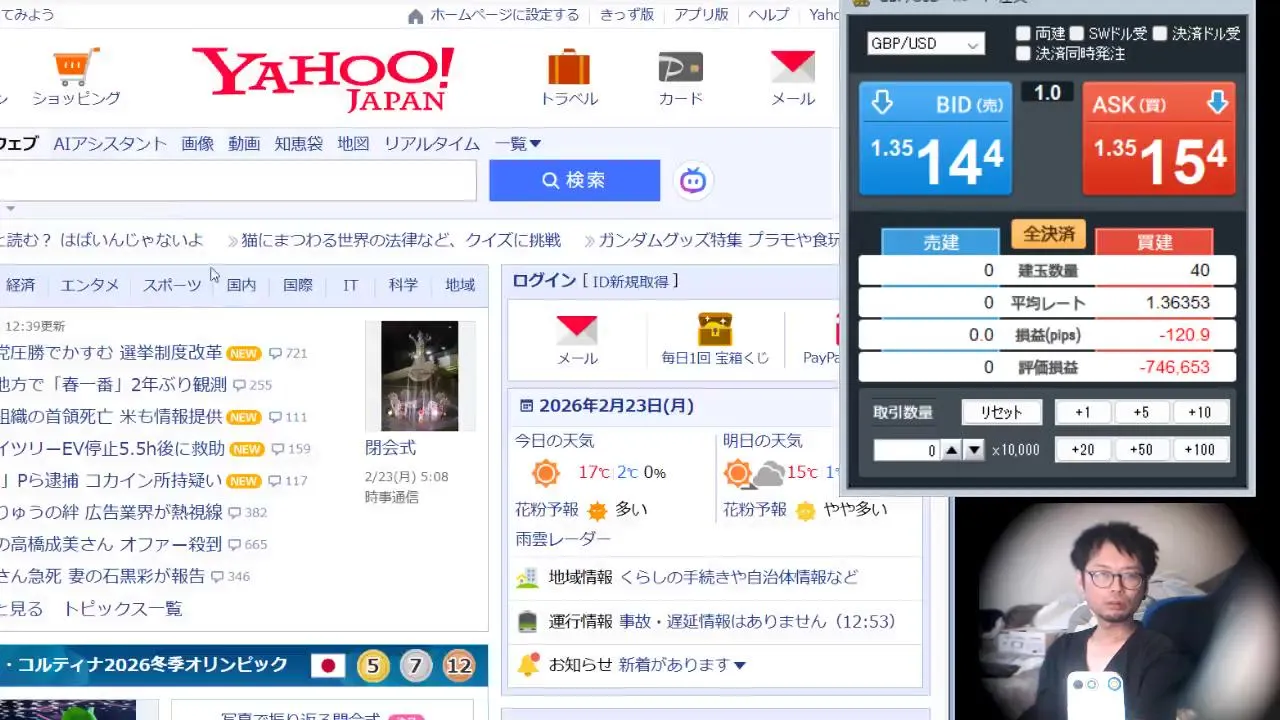
Task: Switch to the スポーツ news tab
Action: [x=172, y=285]
